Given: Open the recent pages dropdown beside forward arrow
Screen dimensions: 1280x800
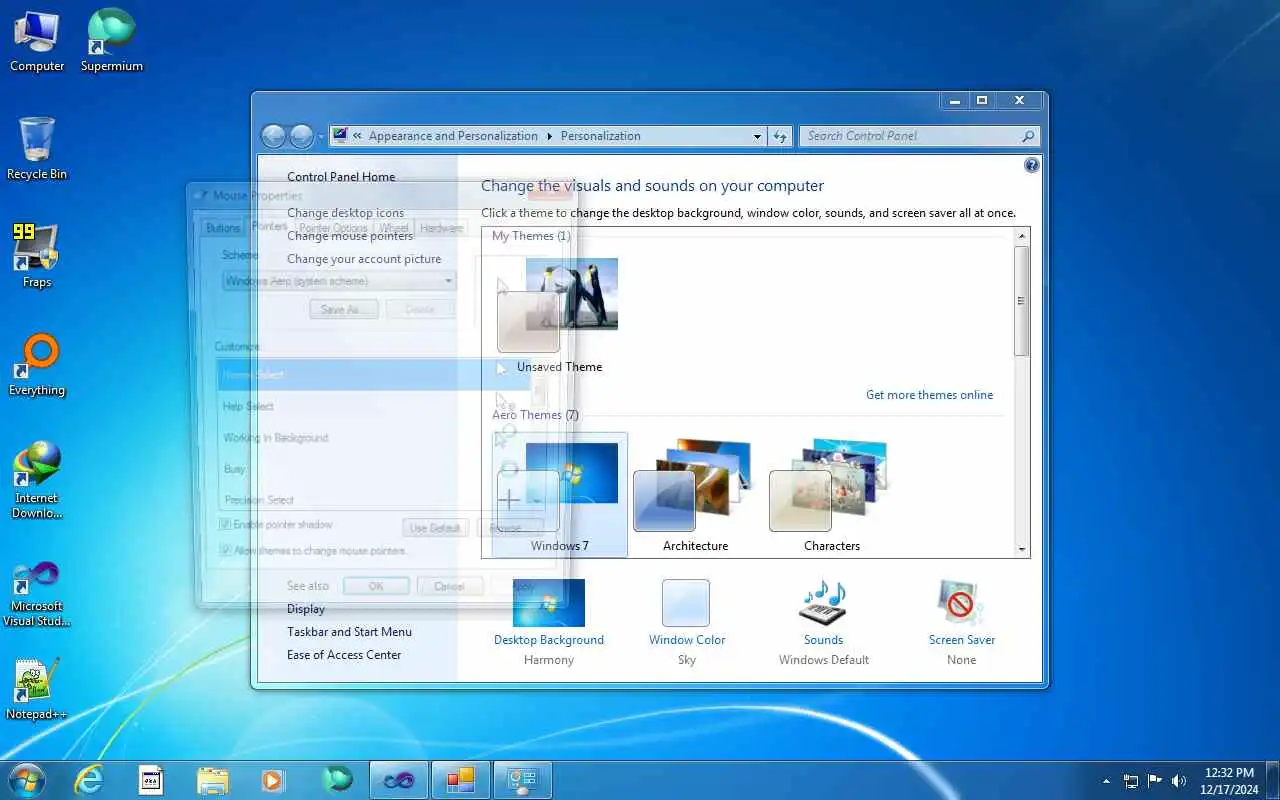Looking at the screenshot, I should (321, 136).
